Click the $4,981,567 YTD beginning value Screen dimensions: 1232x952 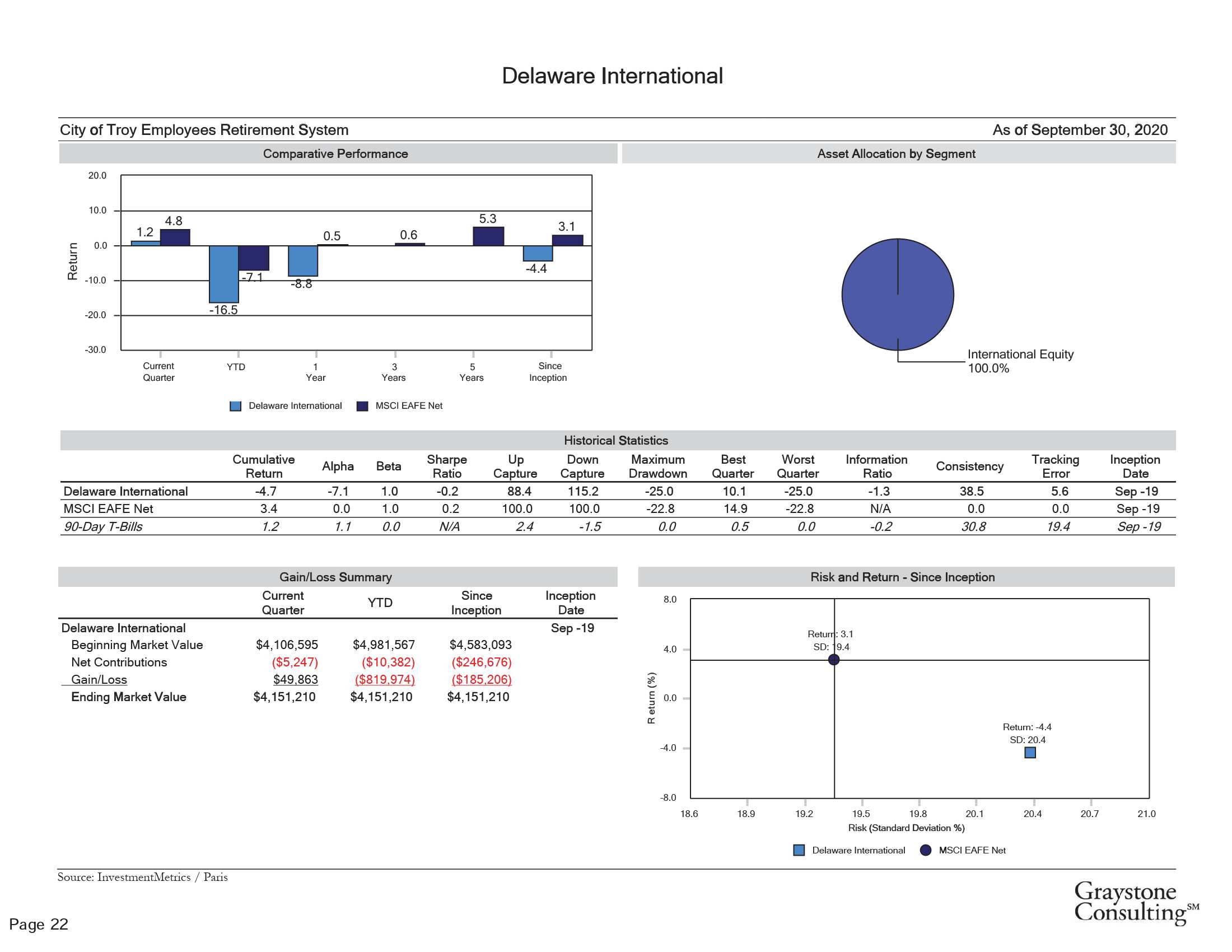click(384, 645)
